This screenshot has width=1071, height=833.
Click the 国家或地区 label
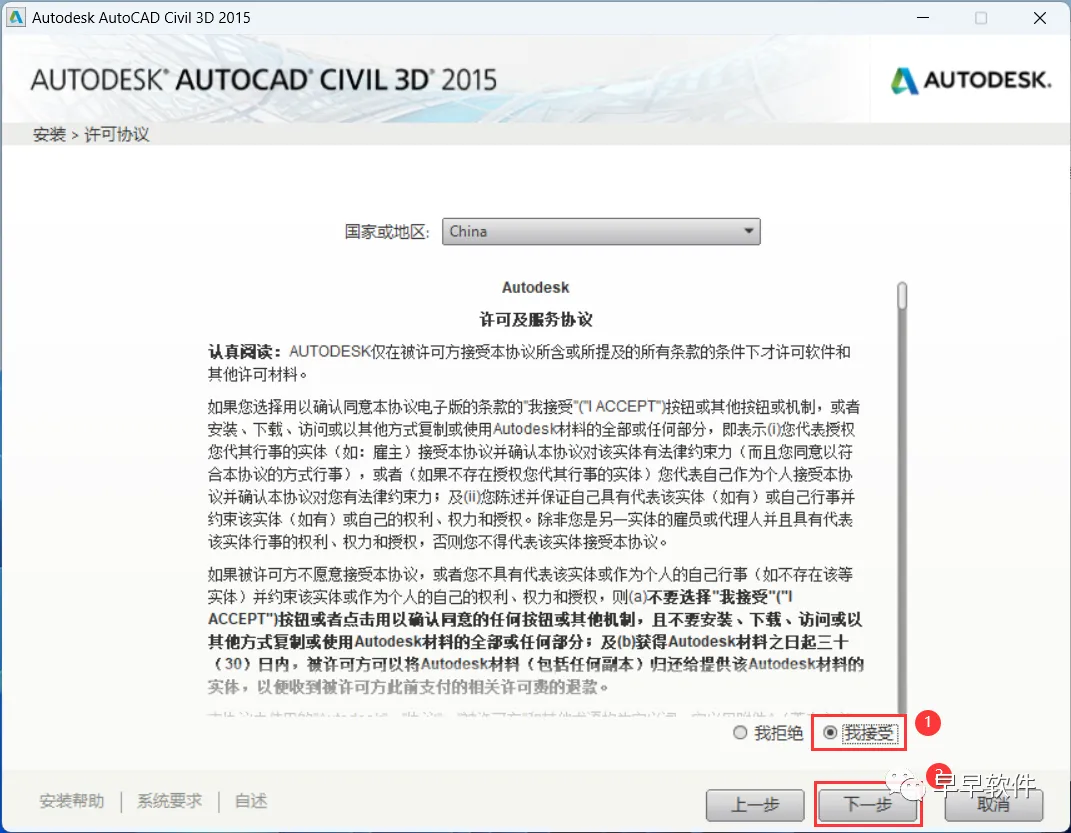coord(387,231)
